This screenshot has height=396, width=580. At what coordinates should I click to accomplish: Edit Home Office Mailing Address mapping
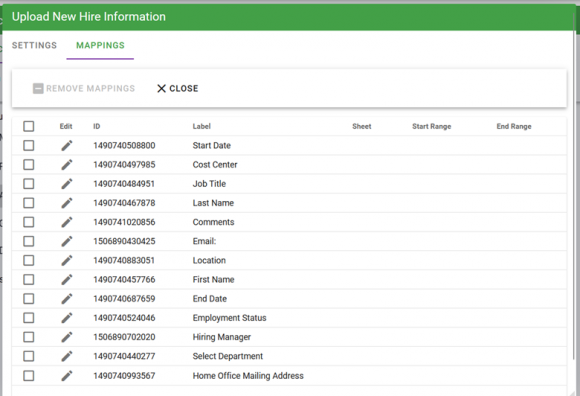pyautogui.click(x=67, y=376)
